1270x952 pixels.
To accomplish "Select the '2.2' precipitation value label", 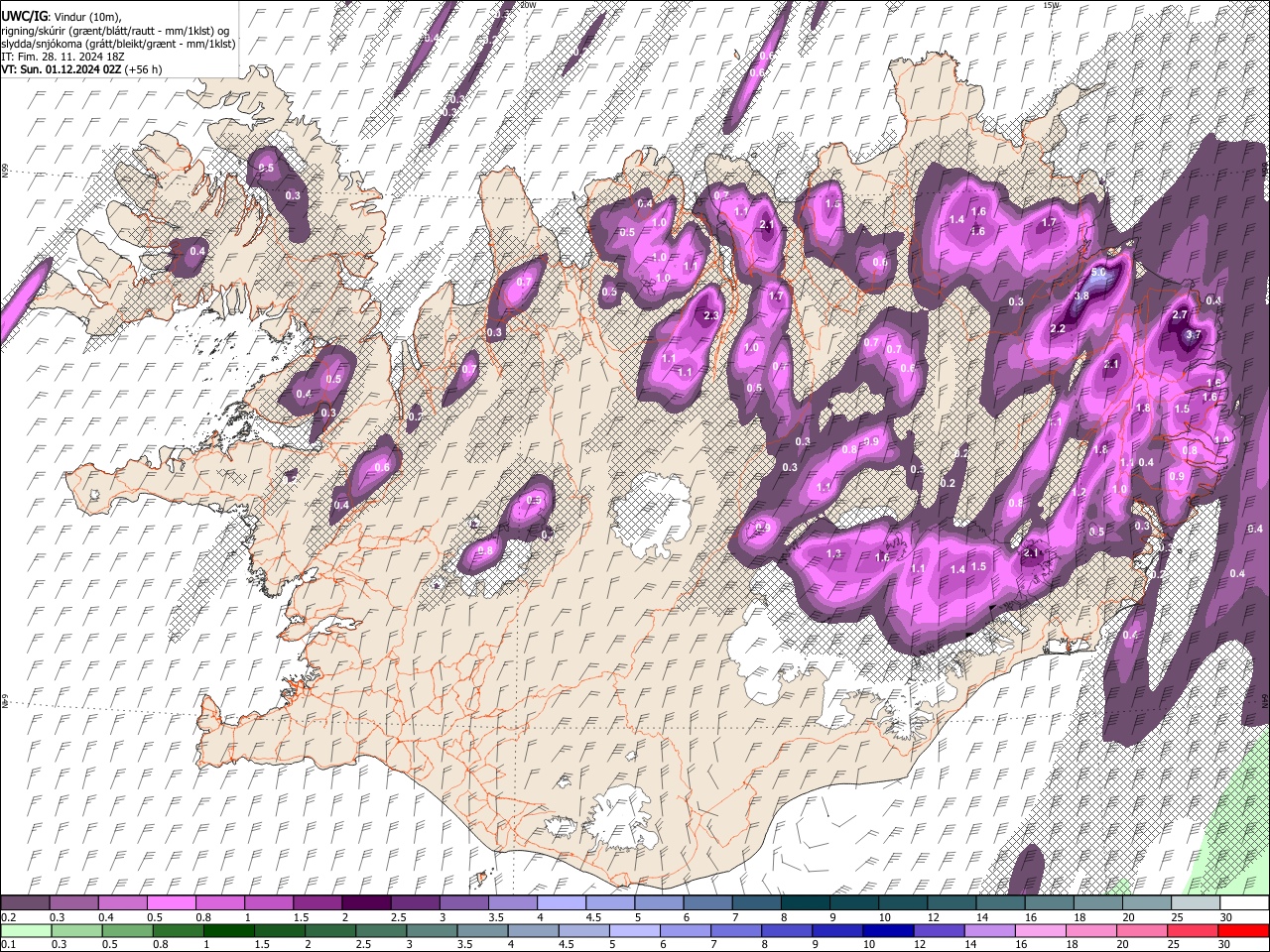I will click(1058, 328).
